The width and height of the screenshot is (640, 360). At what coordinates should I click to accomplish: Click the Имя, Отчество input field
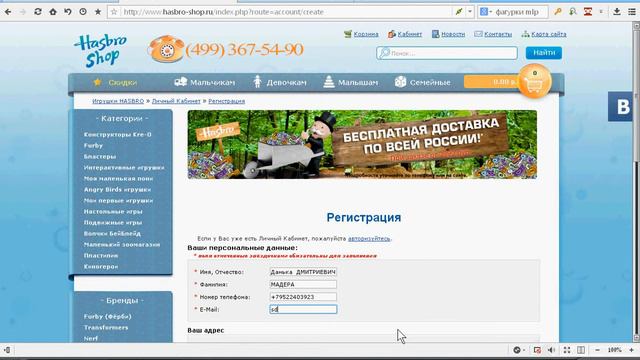pos(303,272)
